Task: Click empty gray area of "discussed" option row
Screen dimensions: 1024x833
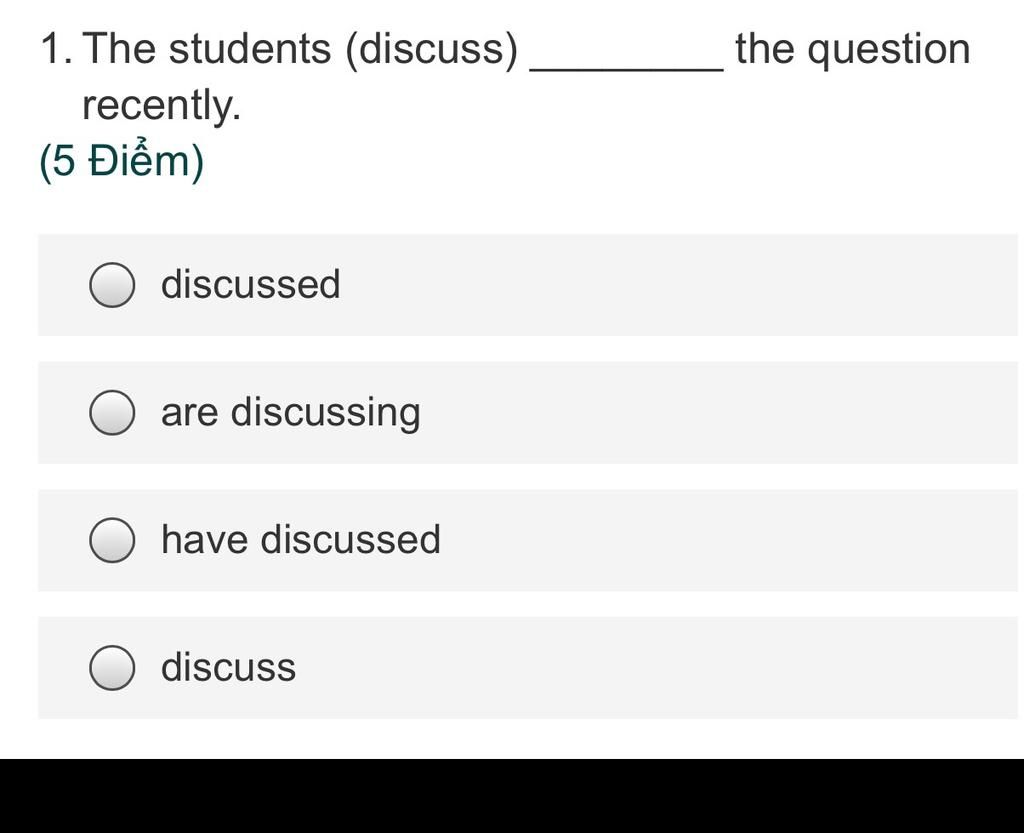Action: [679, 285]
